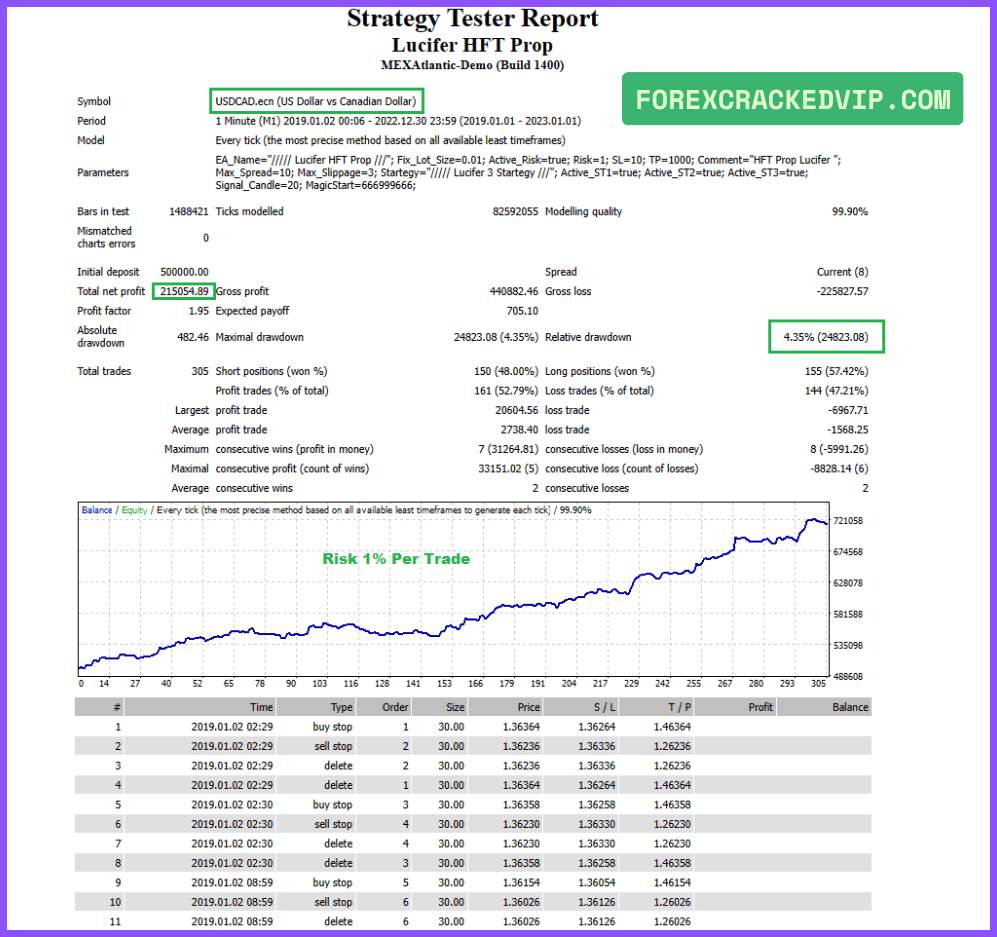Select Expected payoff value 705.10
The height and width of the screenshot is (937, 997).
(x=523, y=311)
